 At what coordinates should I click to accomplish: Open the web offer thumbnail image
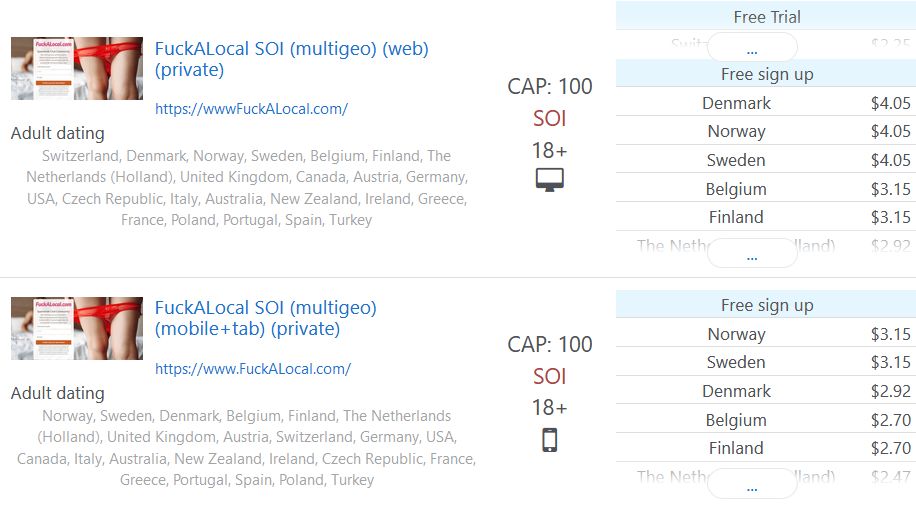[x=77, y=68]
